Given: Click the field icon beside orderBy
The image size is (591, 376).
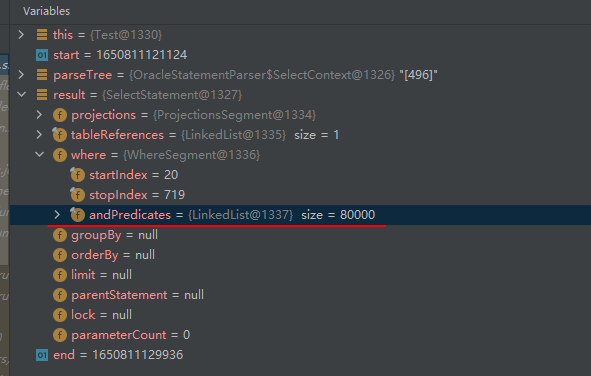Looking at the screenshot, I should pos(60,255).
